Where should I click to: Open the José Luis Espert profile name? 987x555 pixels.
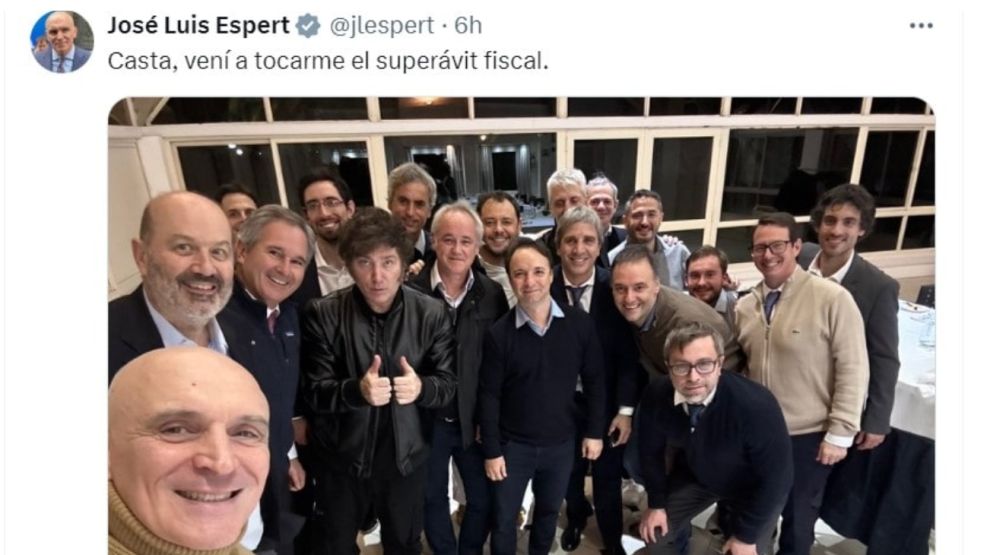tap(198, 25)
